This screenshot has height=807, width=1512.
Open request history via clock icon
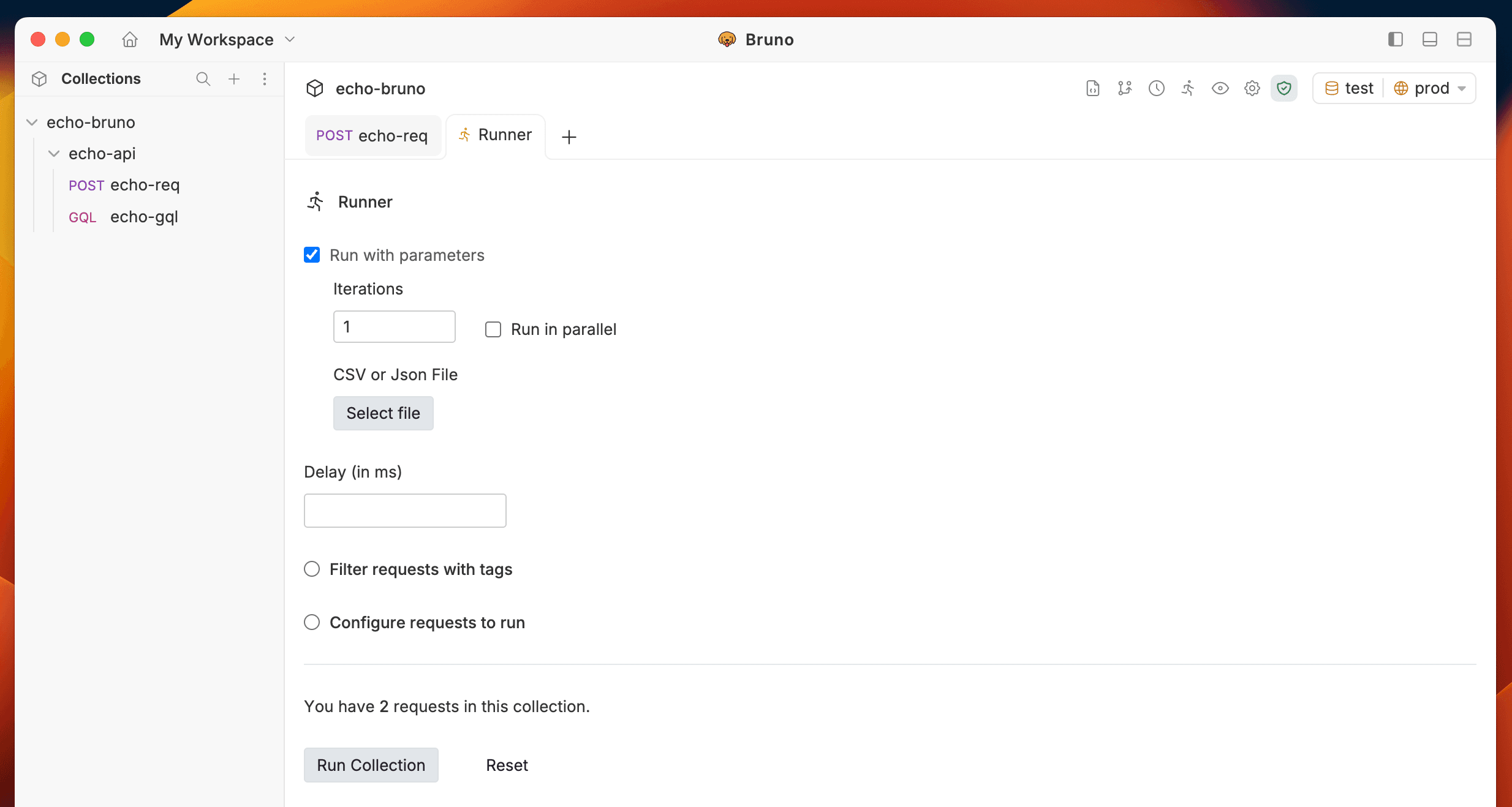click(1156, 88)
